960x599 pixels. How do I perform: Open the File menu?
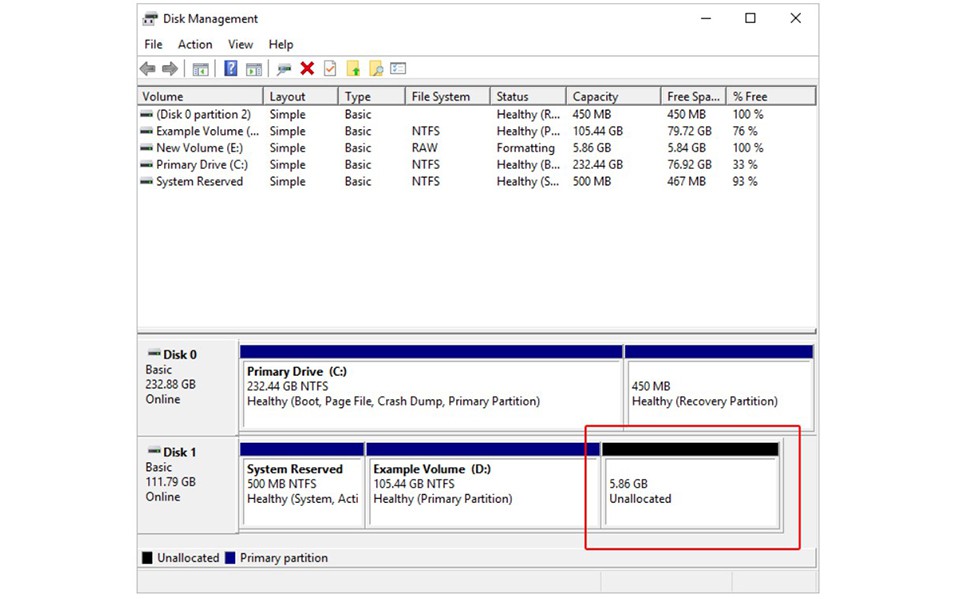pyautogui.click(x=153, y=45)
